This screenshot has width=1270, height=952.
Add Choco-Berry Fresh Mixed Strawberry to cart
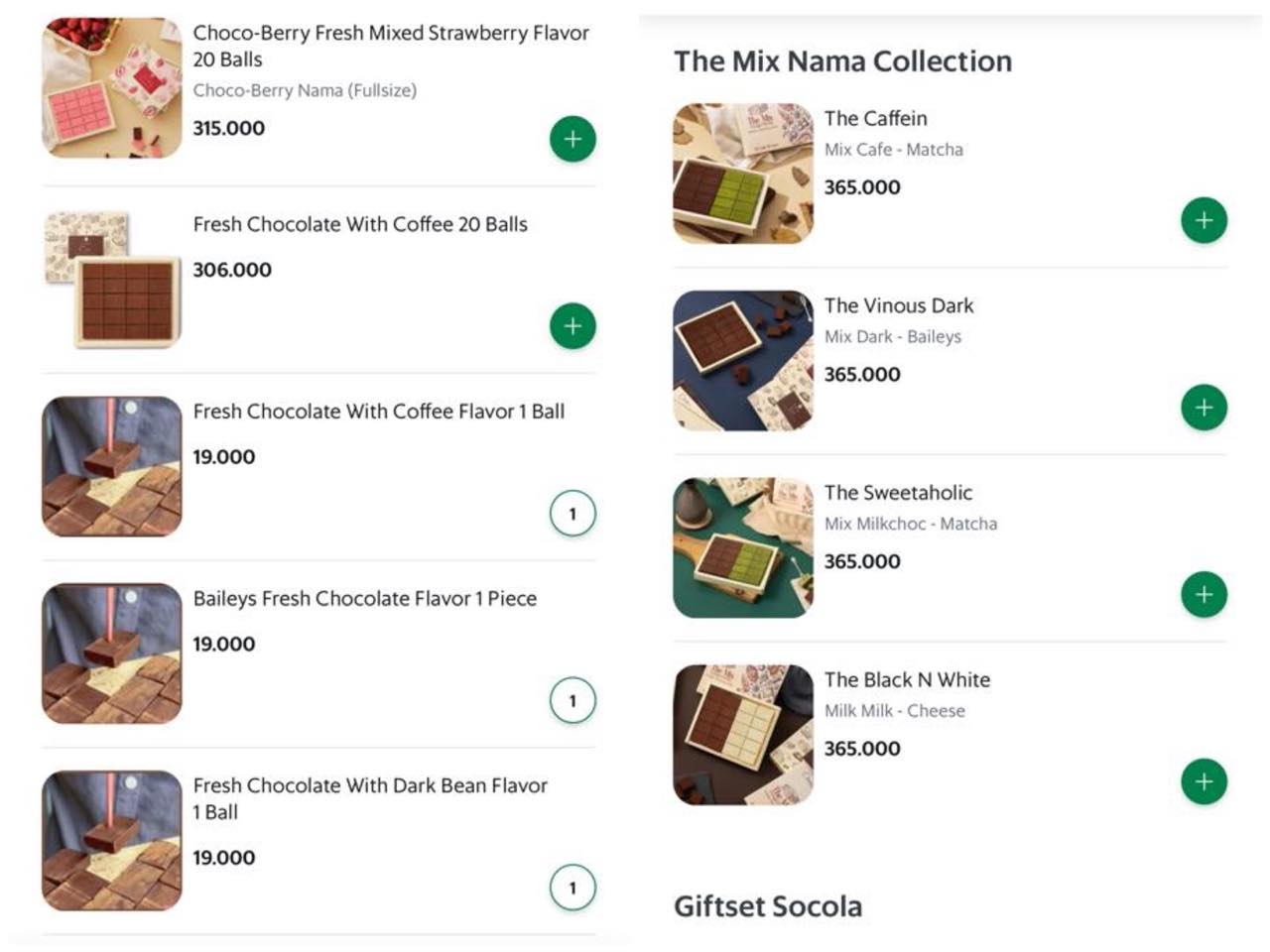coord(572,139)
